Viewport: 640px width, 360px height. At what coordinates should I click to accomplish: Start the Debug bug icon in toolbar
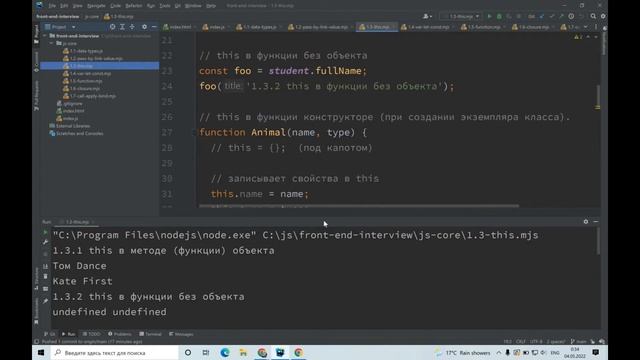point(499,16)
